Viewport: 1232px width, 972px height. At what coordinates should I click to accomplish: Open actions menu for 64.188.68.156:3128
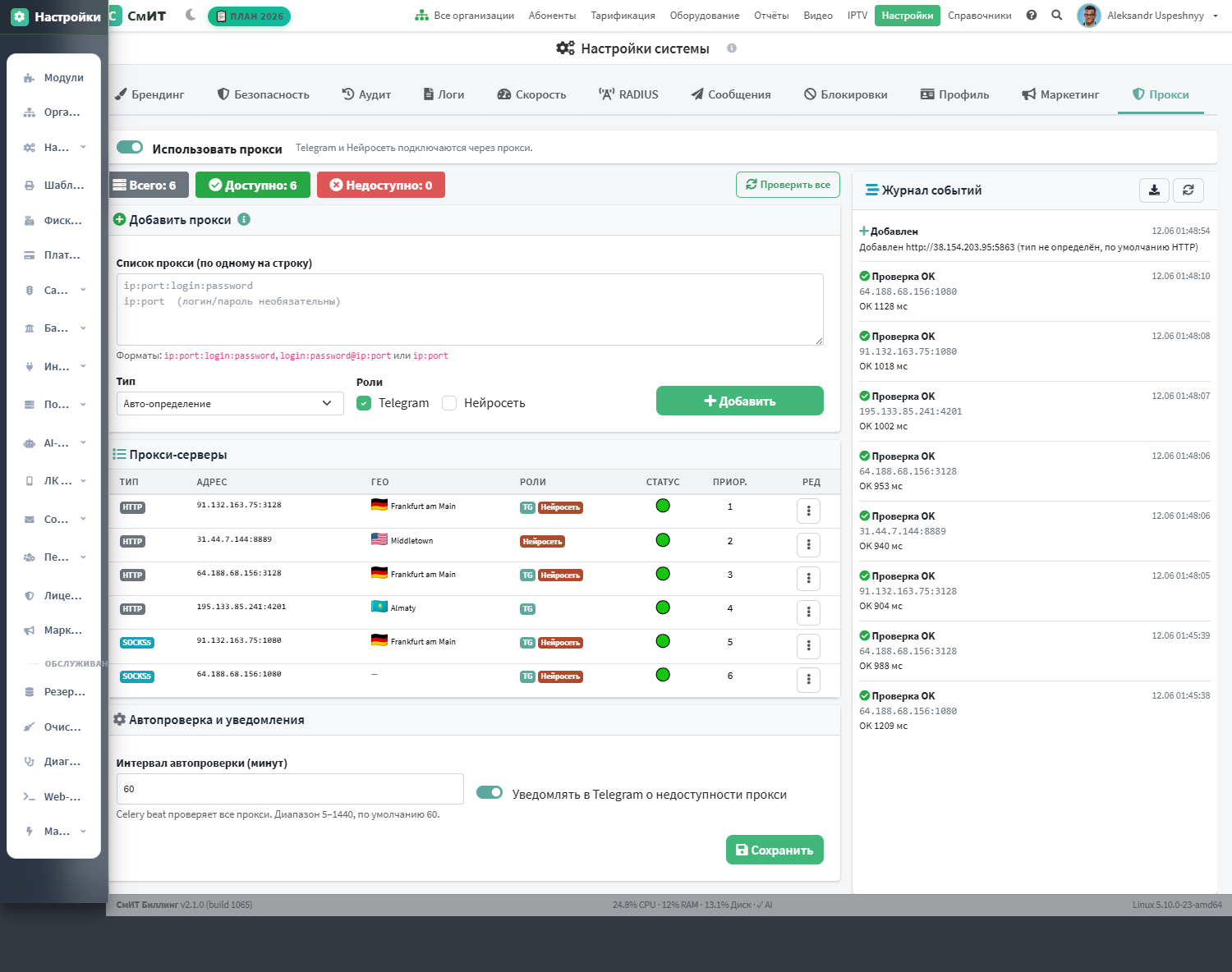[x=808, y=579]
